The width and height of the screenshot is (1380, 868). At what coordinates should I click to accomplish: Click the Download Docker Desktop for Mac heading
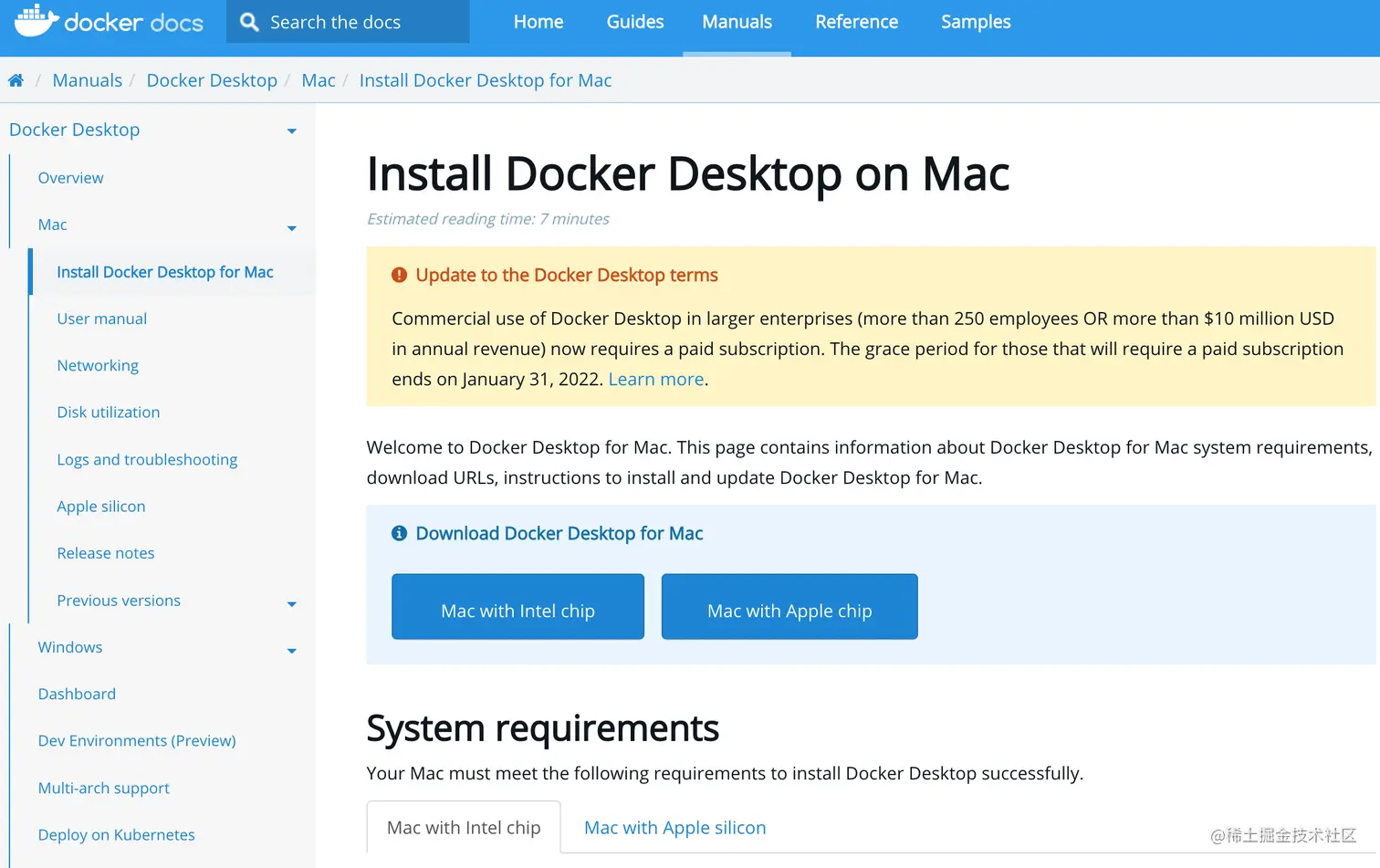[559, 533]
